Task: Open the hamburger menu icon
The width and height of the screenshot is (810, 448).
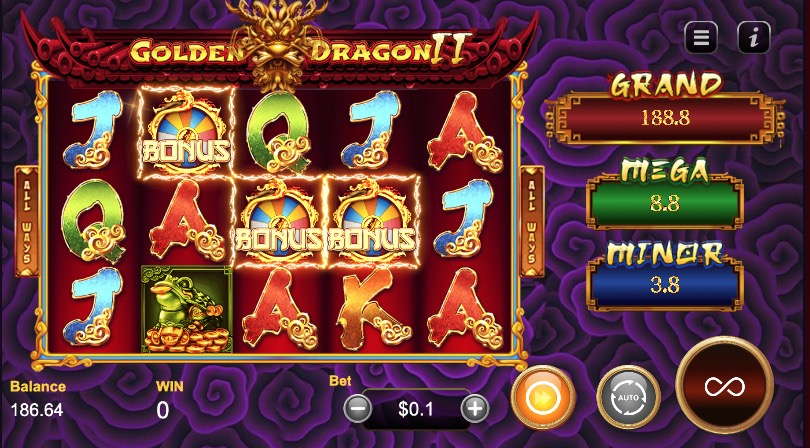Action: (701, 37)
